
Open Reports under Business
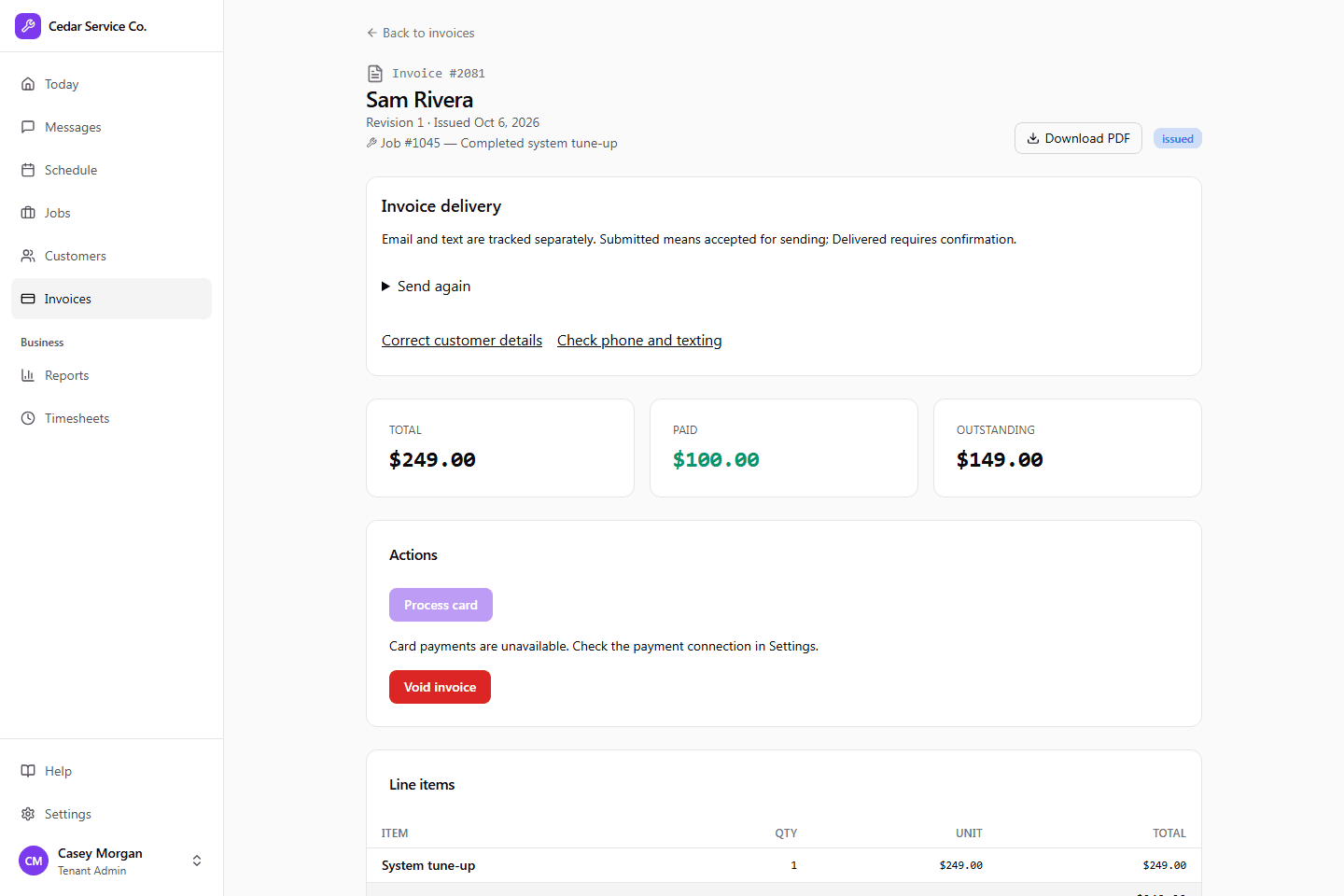pos(111,375)
